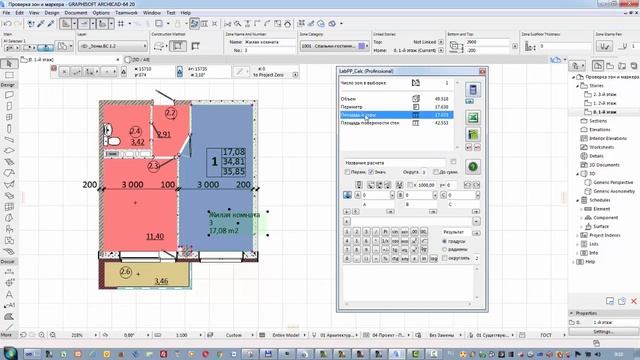
Task: Activate the inject parameters syringe icon
Action: point(51,24)
